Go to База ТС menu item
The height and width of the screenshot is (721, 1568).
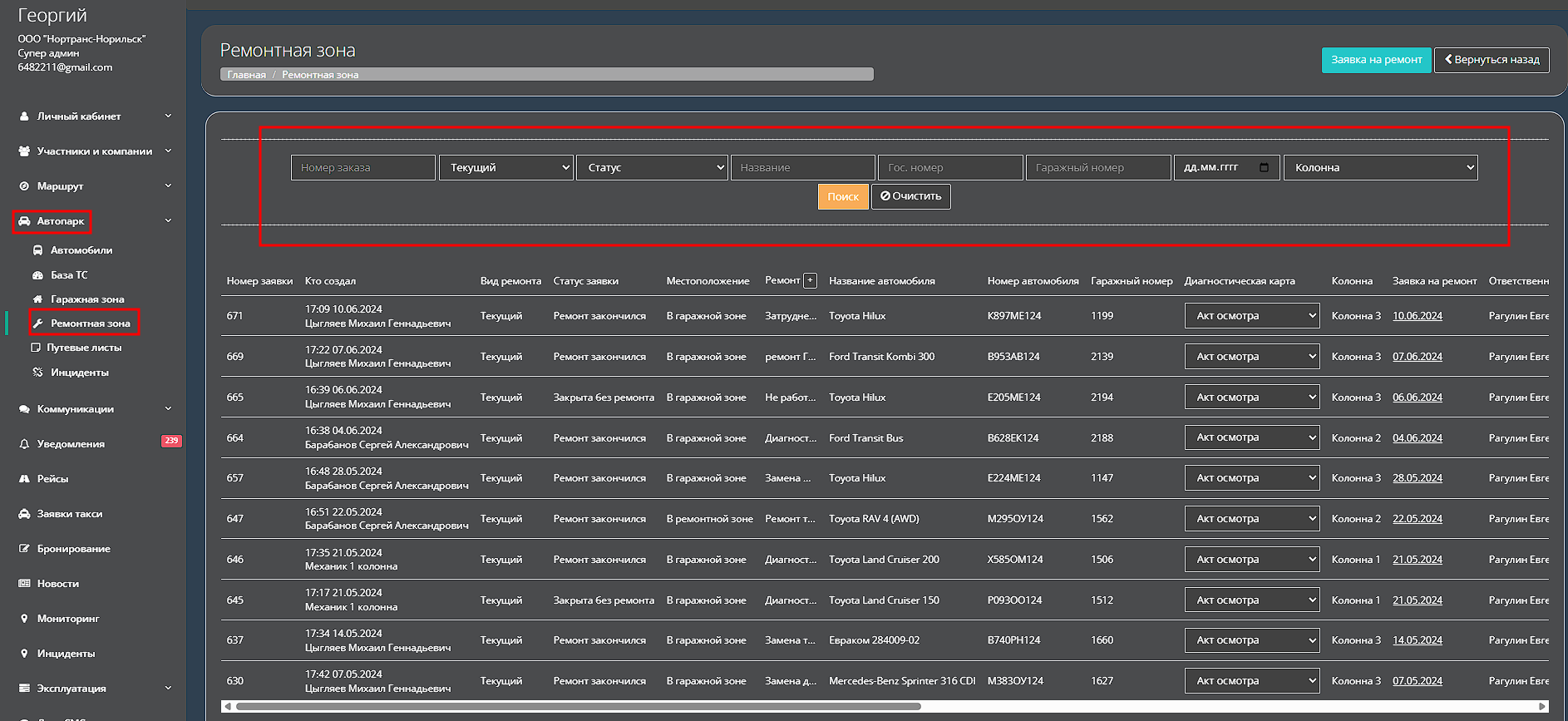point(68,275)
